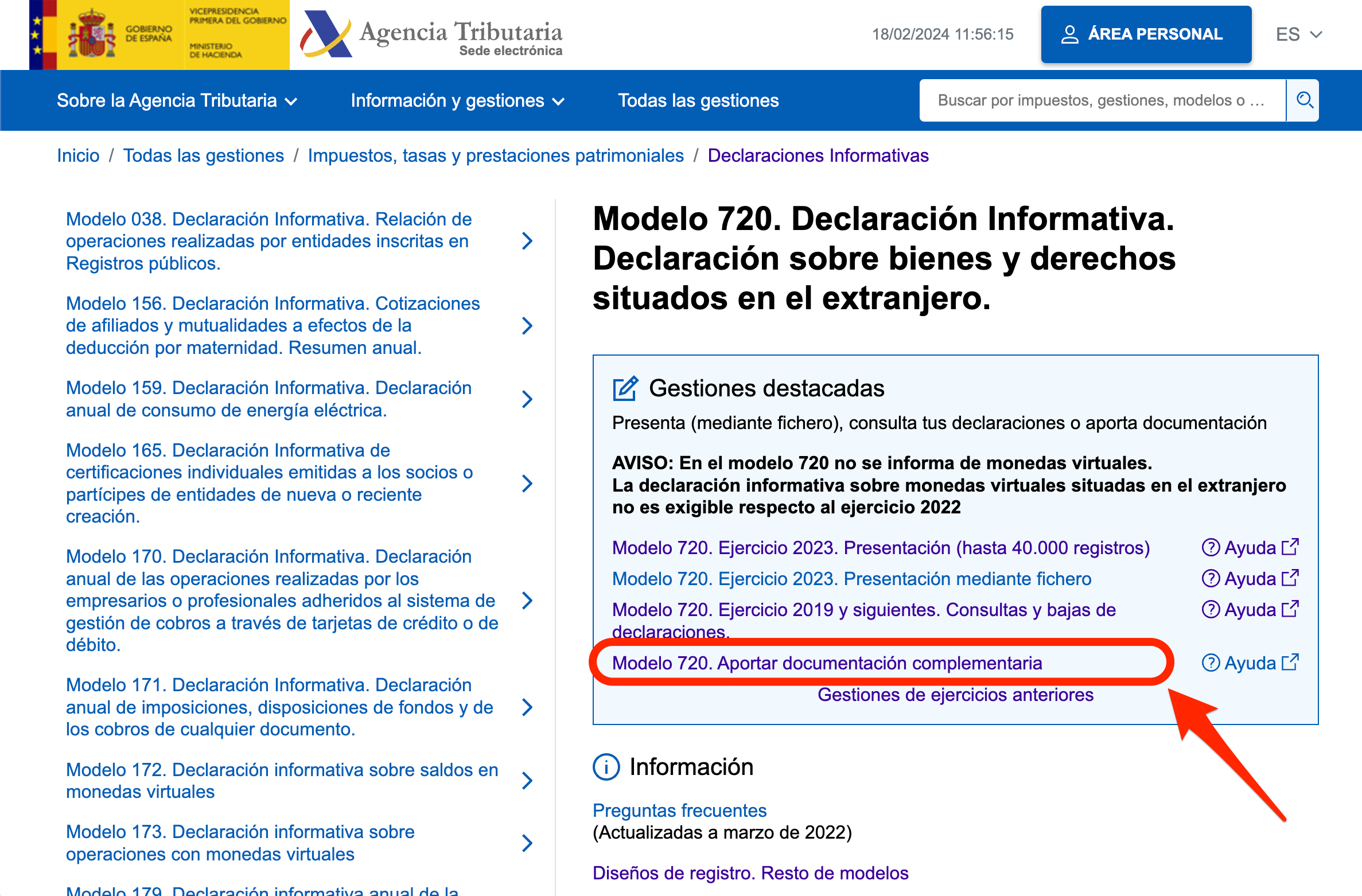Screen dimensions: 1362x896
Task: Open Modelo 179 Declaración informativa anual link
Action: coord(263,890)
